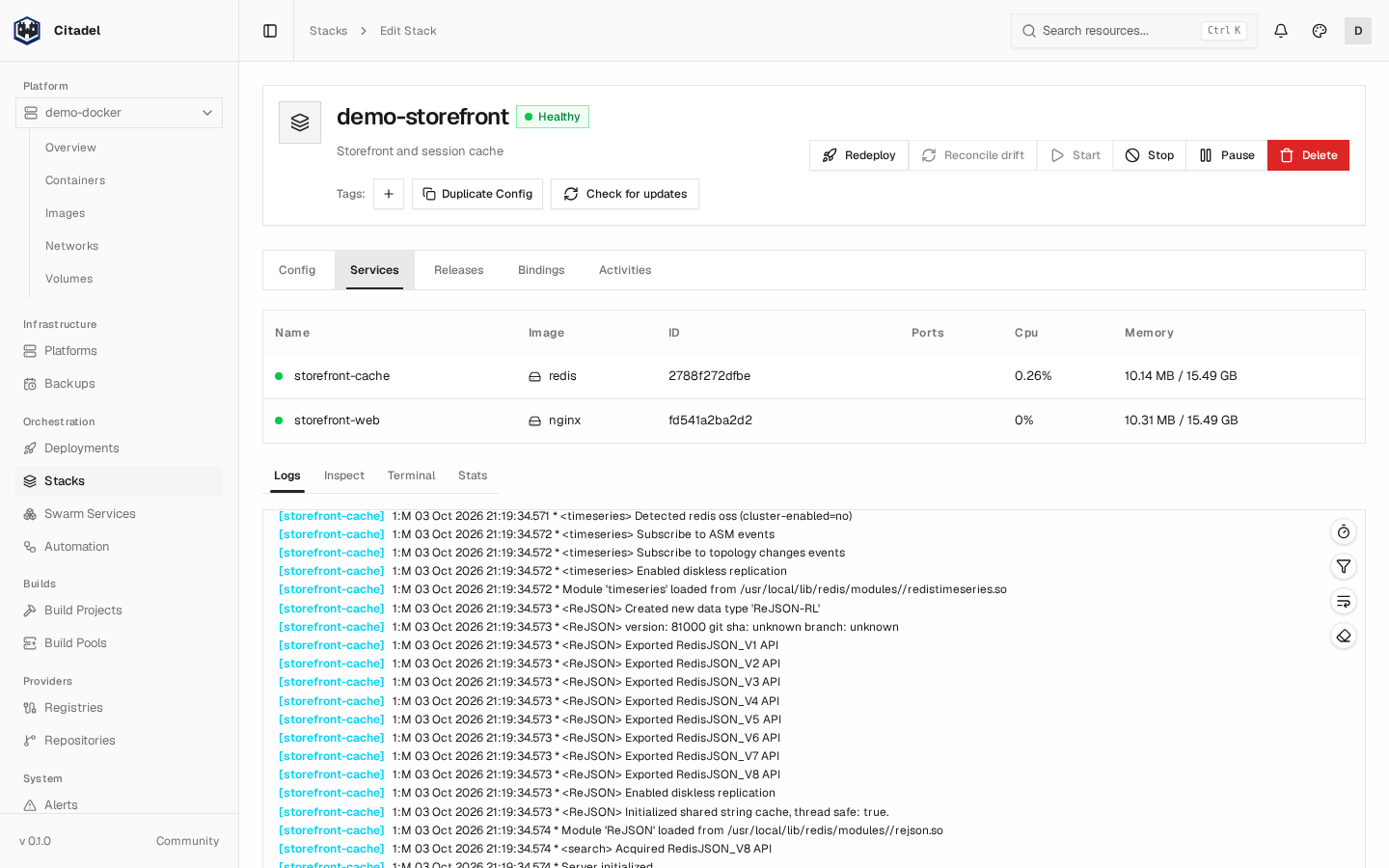Select Stacks in sidebar
Image resolution: width=1389 pixels, height=868 pixels.
[x=119, y=481]
